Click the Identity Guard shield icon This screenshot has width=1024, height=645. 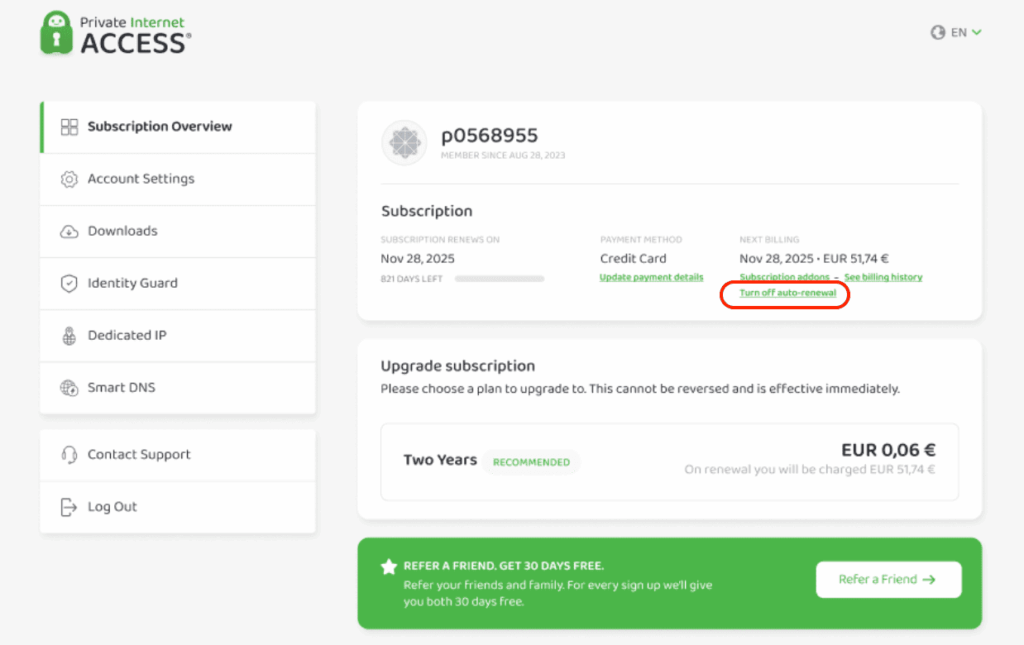click(x=69, y=283)
